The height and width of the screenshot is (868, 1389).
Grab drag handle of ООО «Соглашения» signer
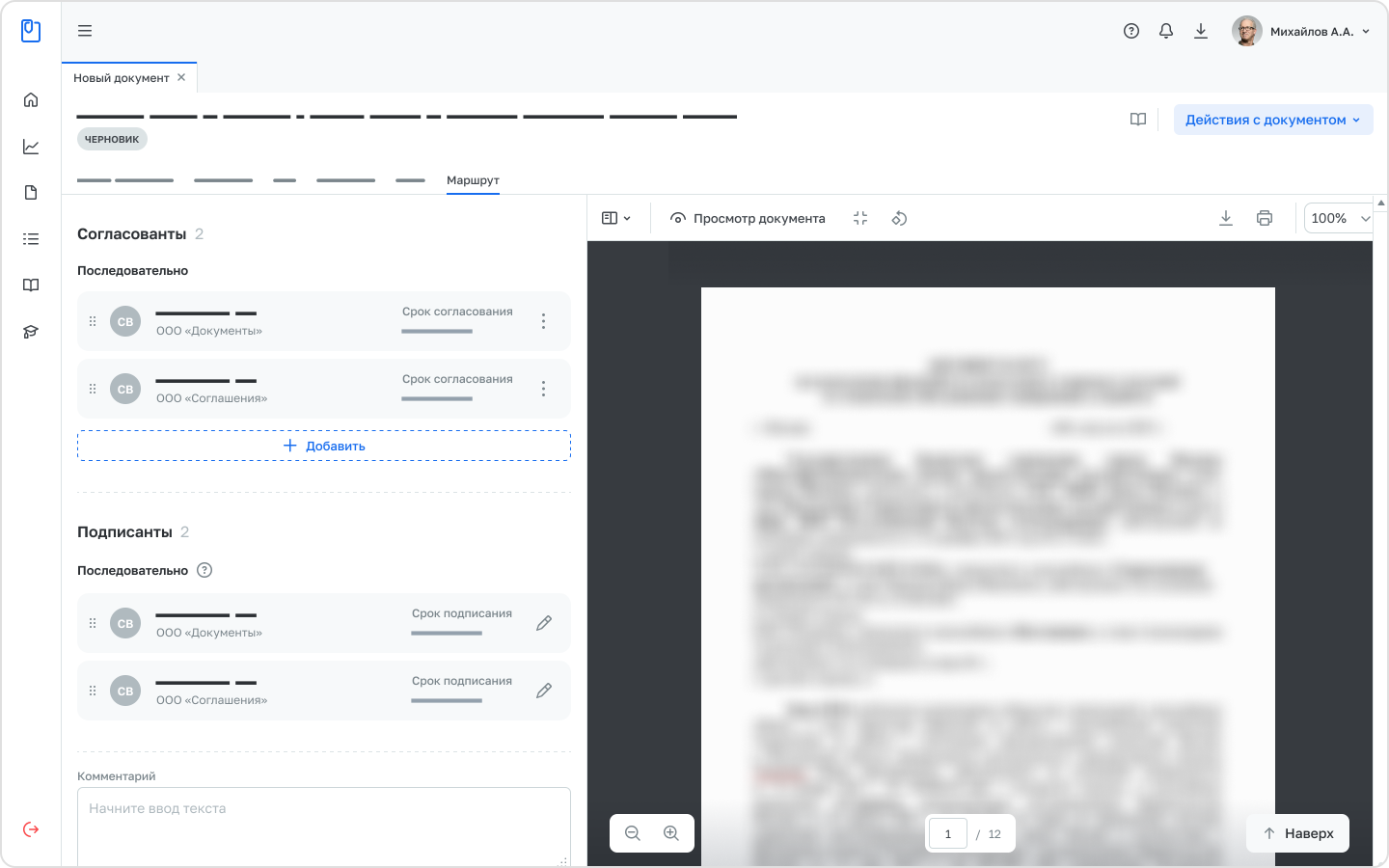coord(93,691)
